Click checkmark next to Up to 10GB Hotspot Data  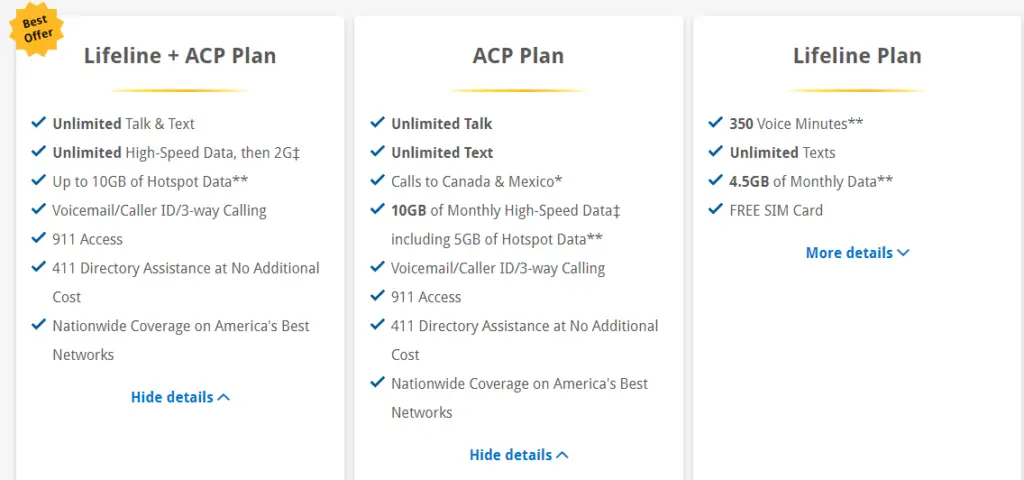(39, 180)
